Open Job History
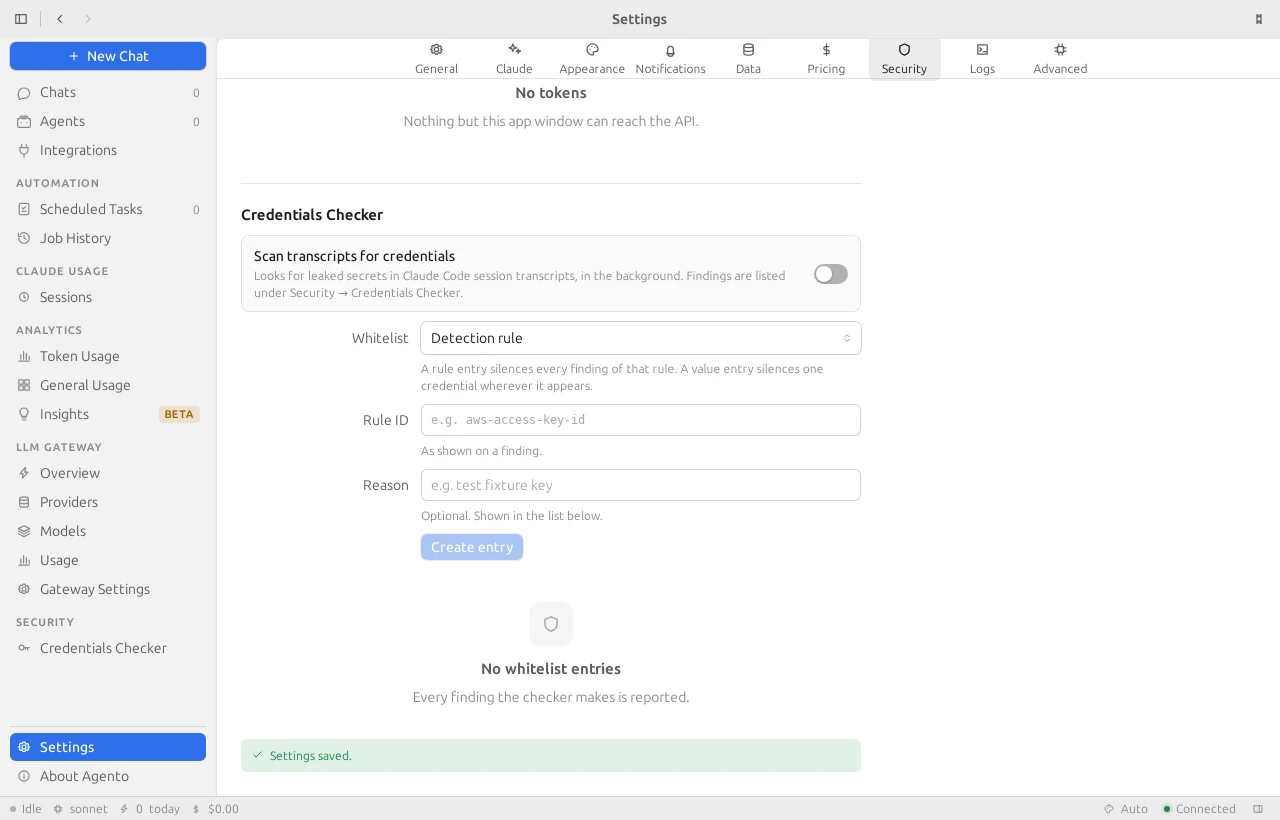This screenshot has height=820, width=1280. pos(108,238)
